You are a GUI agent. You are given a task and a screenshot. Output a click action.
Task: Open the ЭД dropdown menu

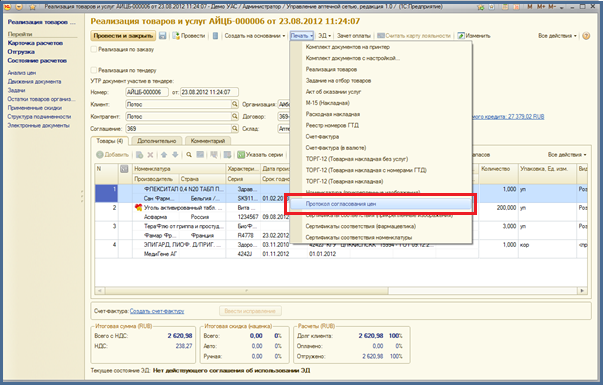(x=324, y=36)
